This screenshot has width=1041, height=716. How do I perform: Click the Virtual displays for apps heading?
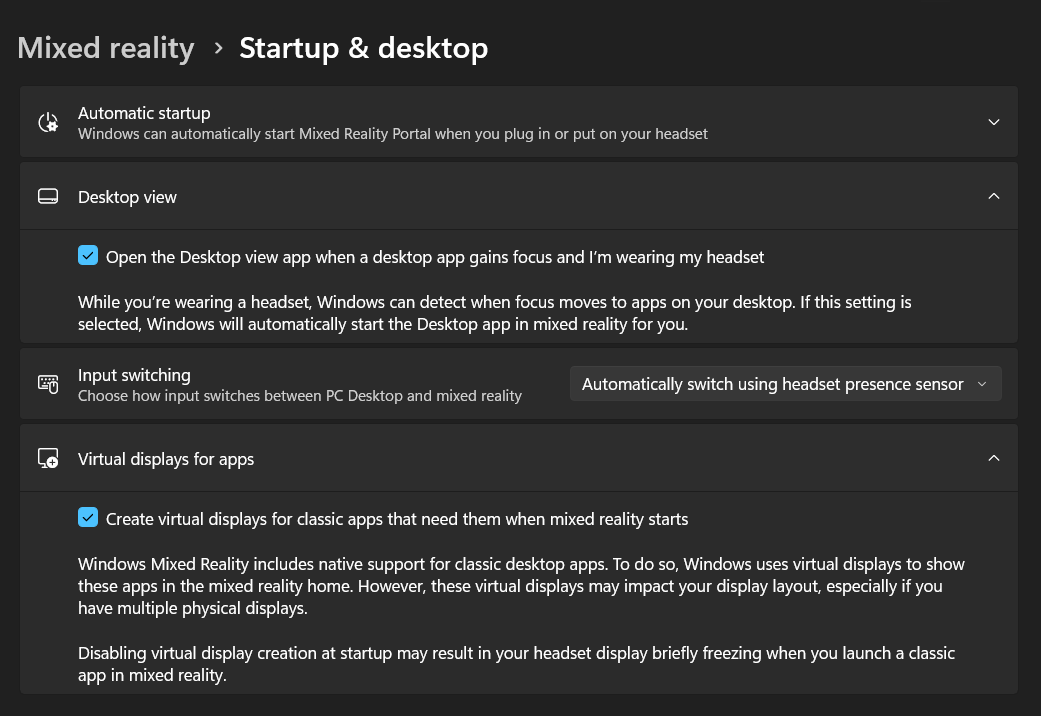pyautogui.click(x=166, y=459)
